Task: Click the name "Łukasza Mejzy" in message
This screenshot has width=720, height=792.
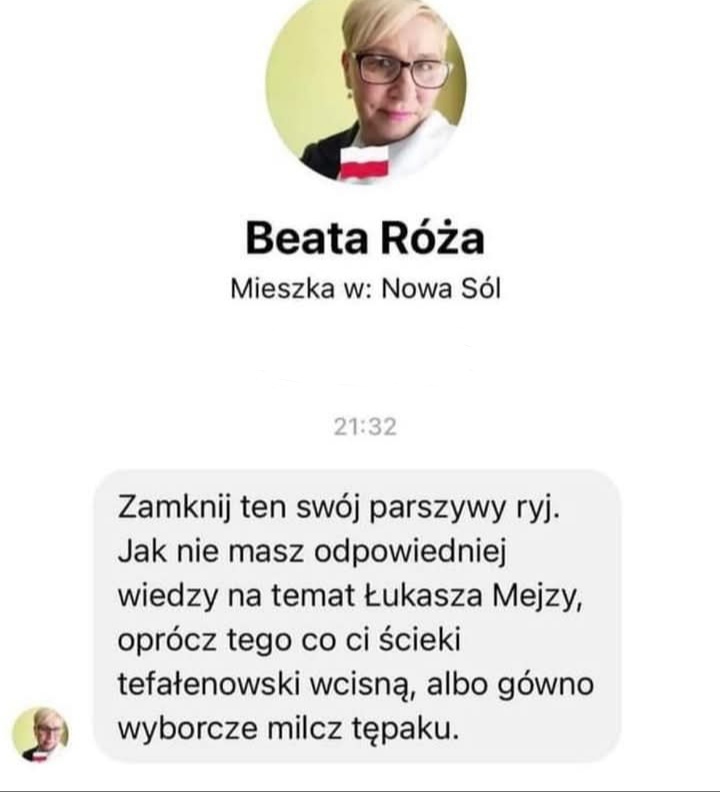Action: coord(473,596)
